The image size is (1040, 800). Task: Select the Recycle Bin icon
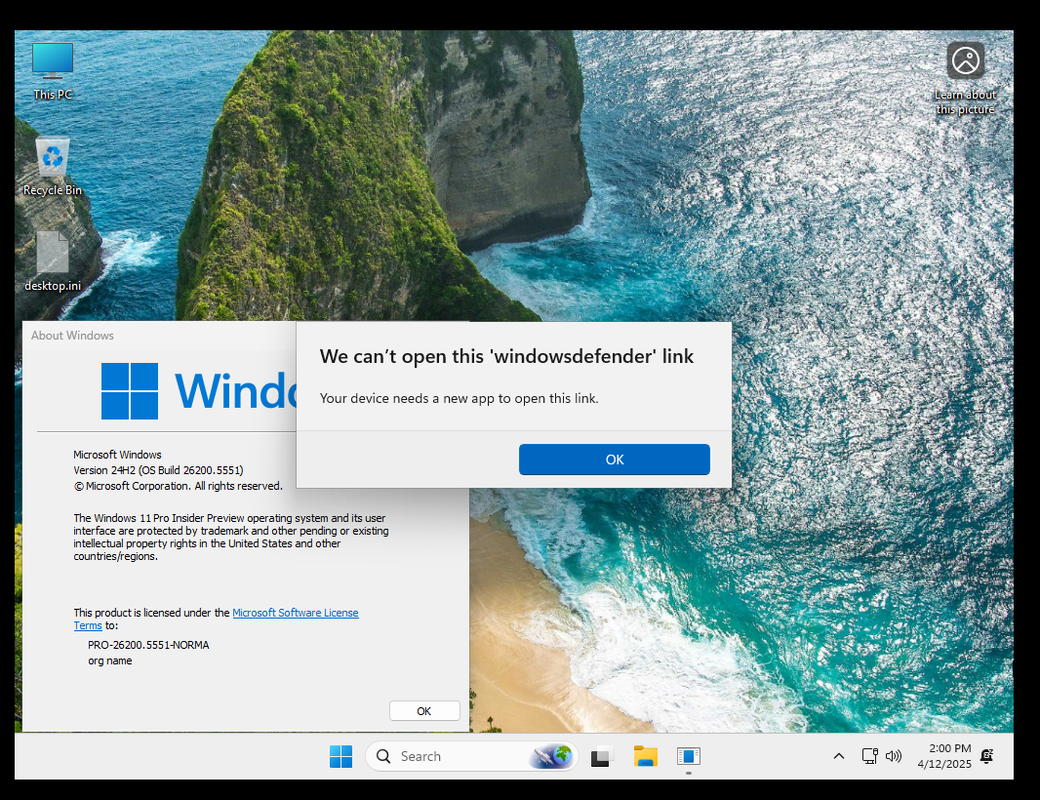[52, 167]
